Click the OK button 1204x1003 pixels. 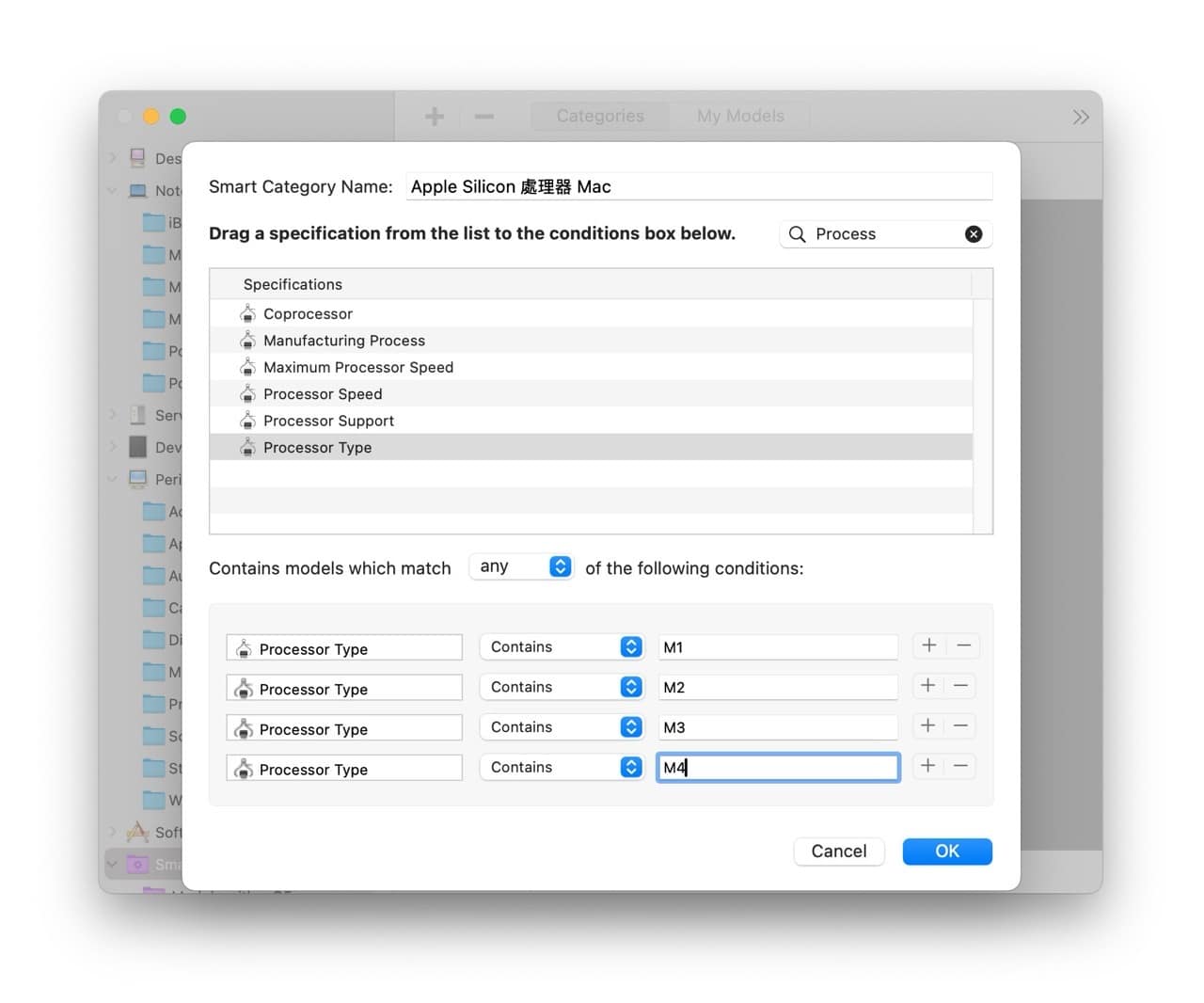coord(947,851)
